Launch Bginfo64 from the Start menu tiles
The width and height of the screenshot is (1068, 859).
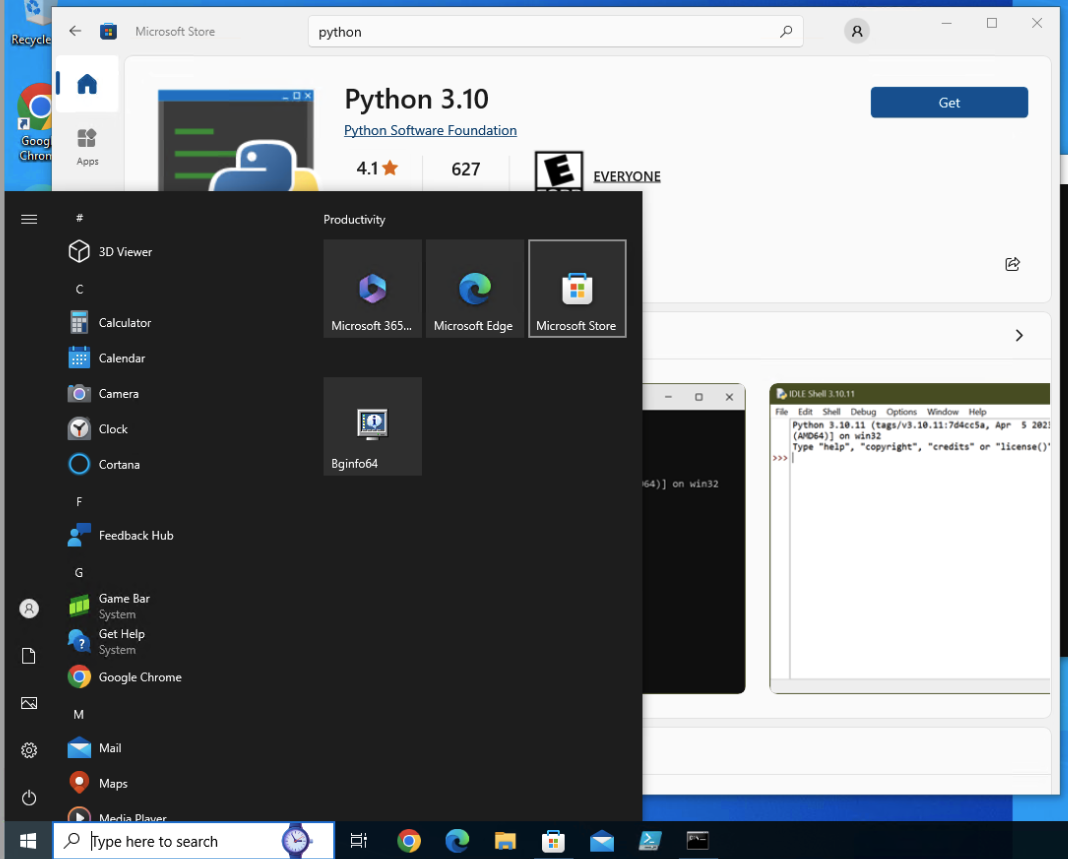(372, 425)
